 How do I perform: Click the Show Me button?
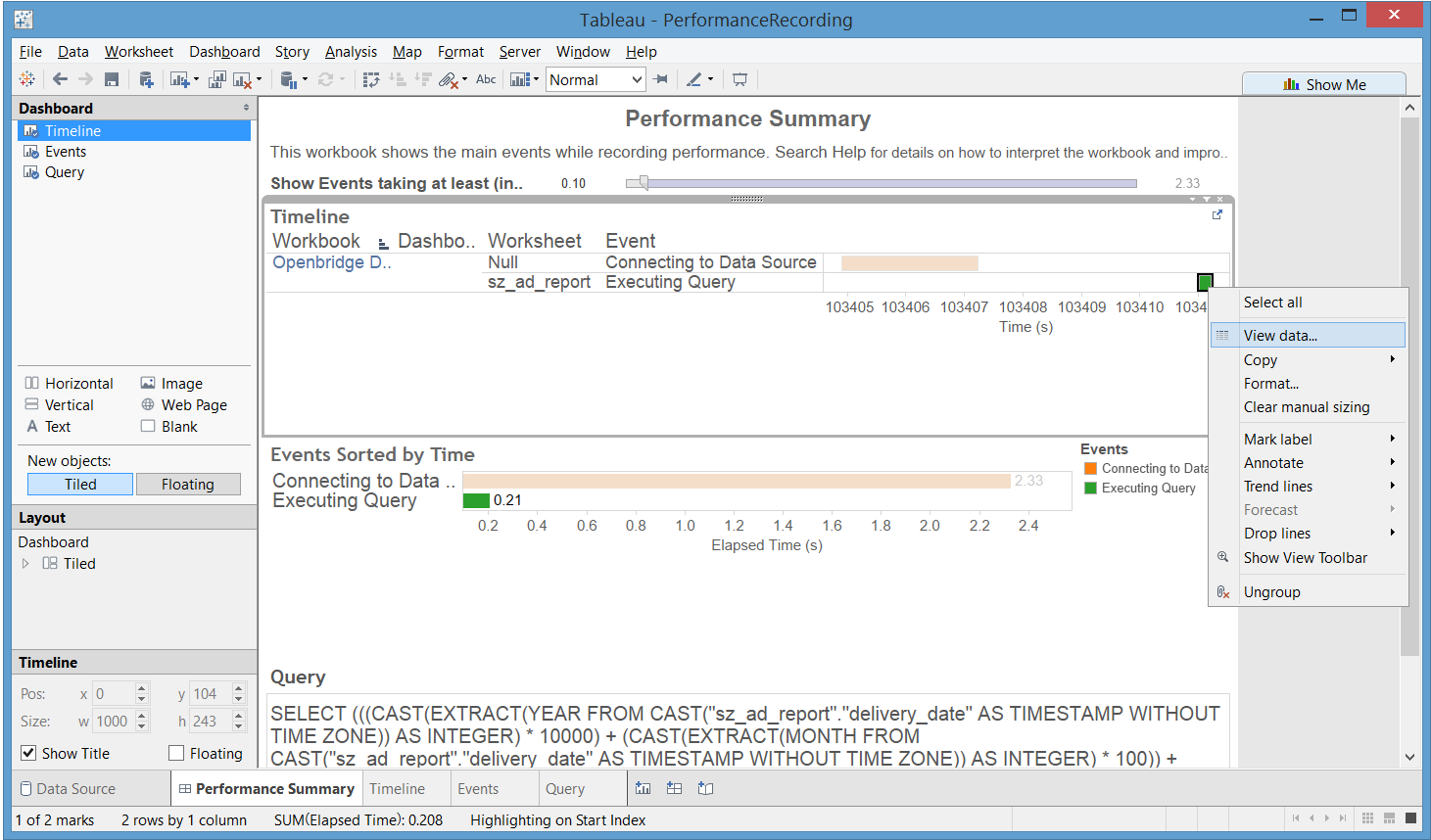point(1324,84)
